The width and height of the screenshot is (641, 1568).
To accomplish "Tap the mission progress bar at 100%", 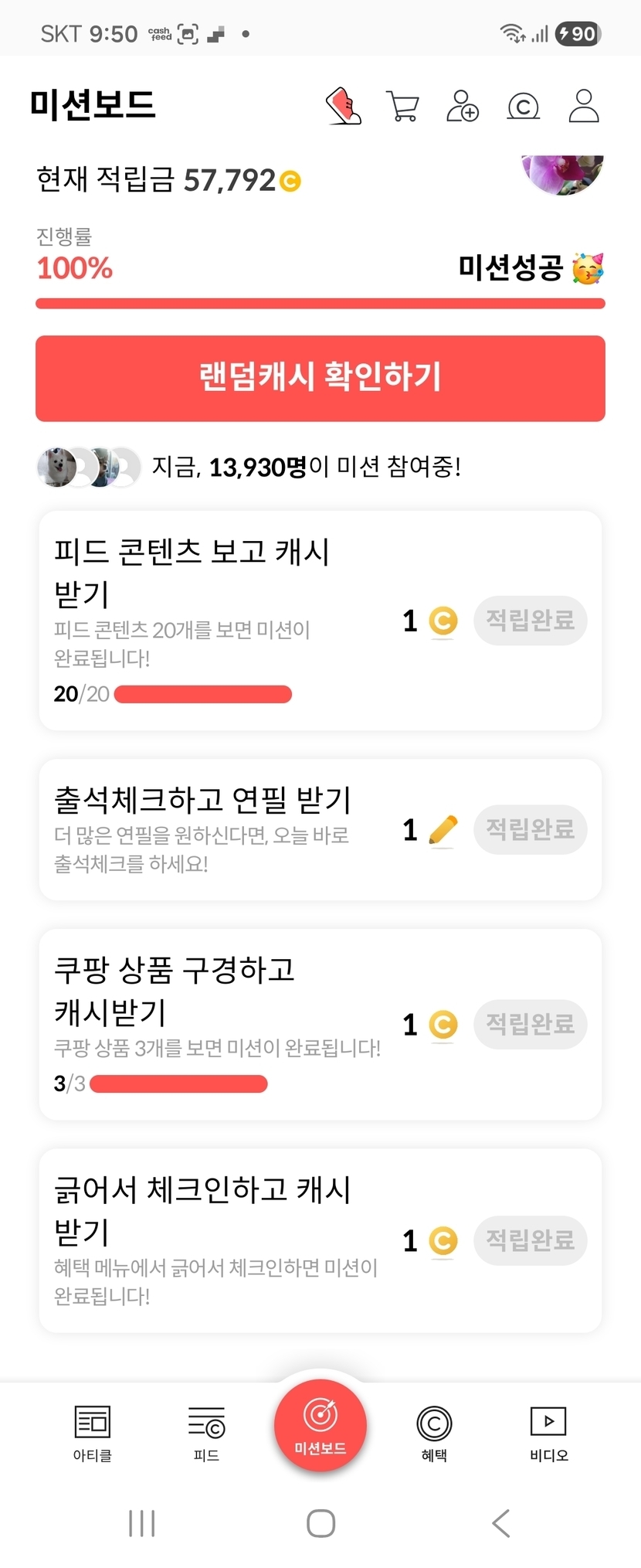I will click(320, 304).
